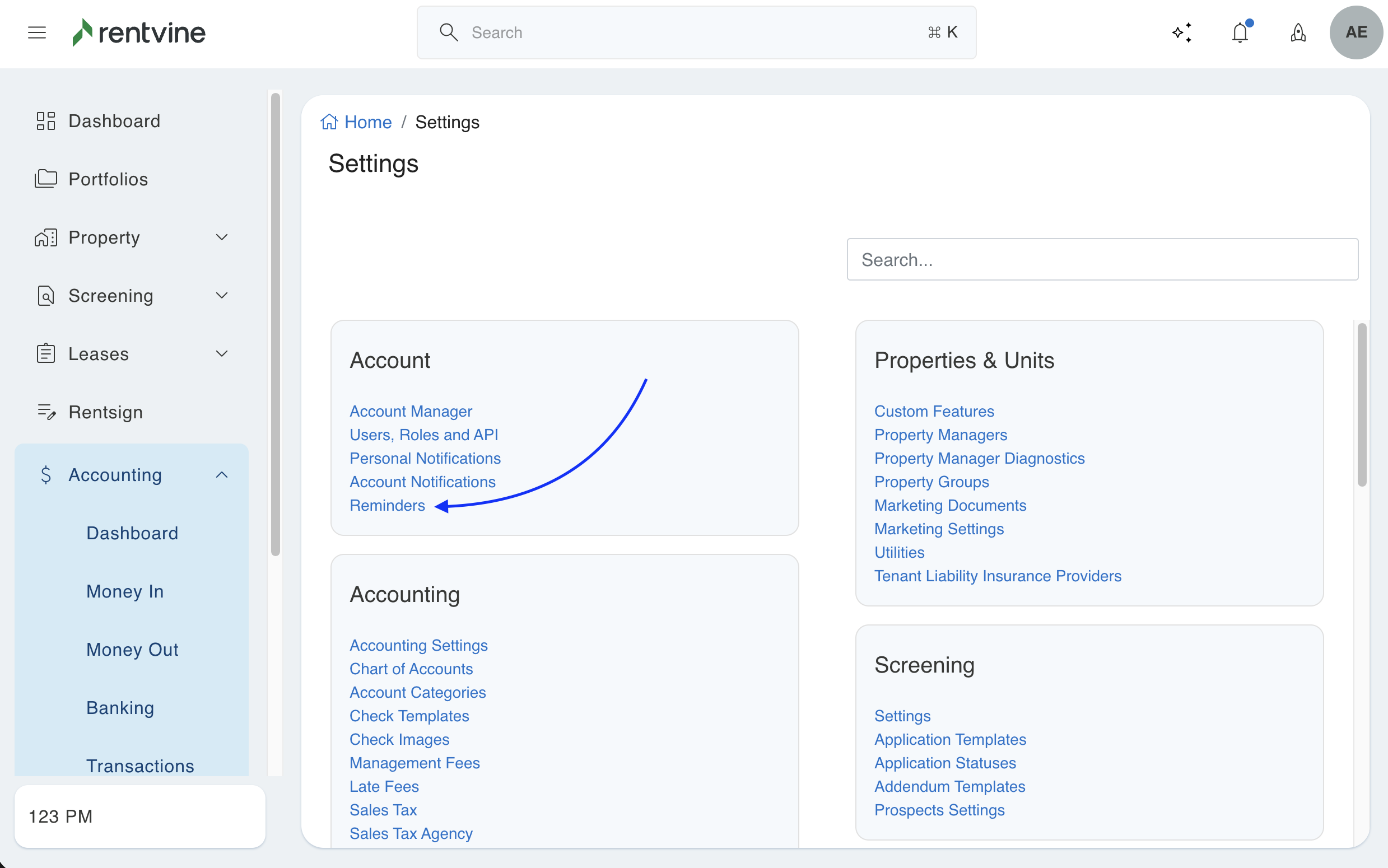Click the settings Search... input field
The width and height of the screenshot is (1388, 868).
[1102, 259]
